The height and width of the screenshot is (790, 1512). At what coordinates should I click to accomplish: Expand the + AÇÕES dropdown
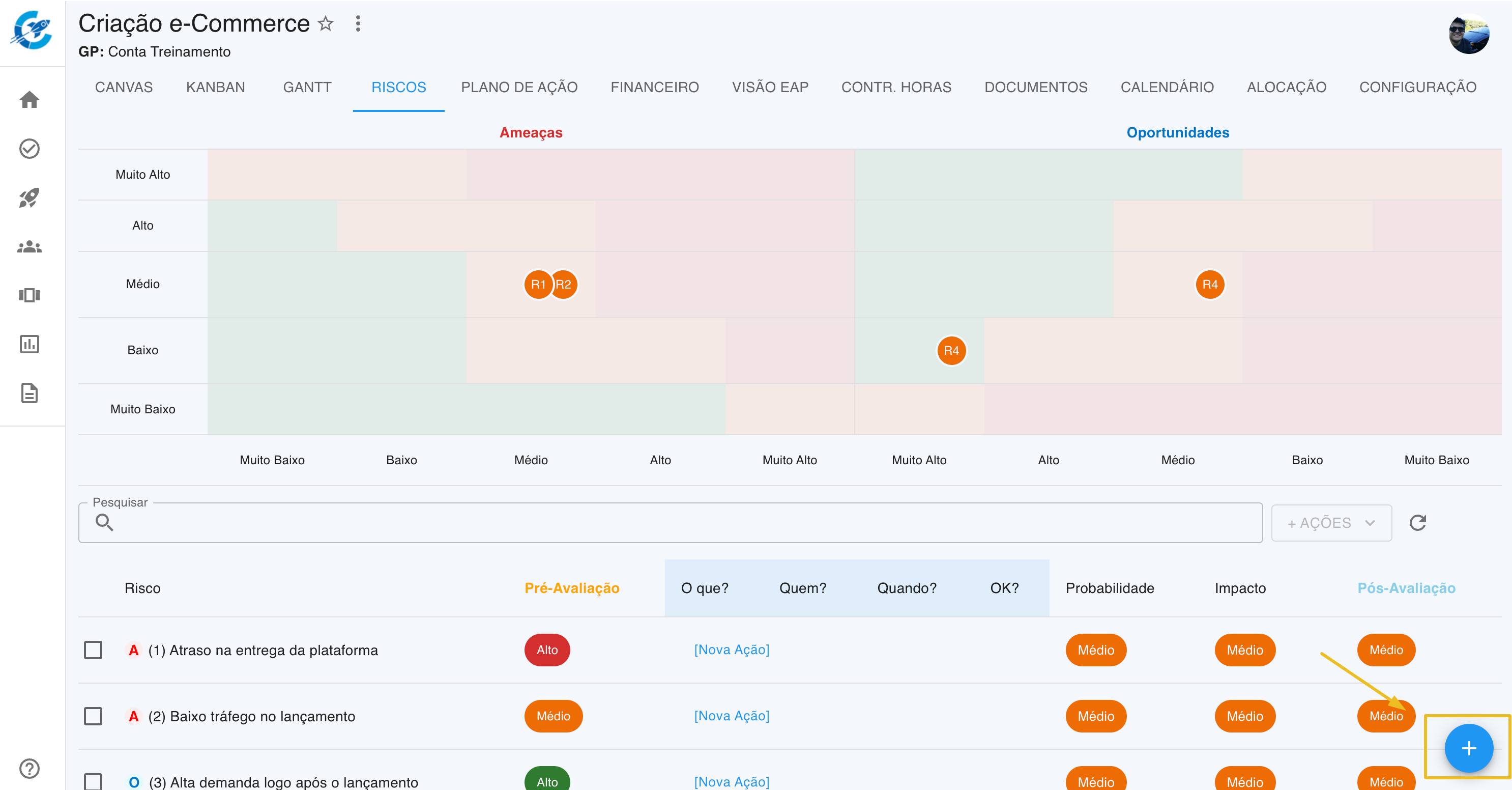(x=1330, y=522)
